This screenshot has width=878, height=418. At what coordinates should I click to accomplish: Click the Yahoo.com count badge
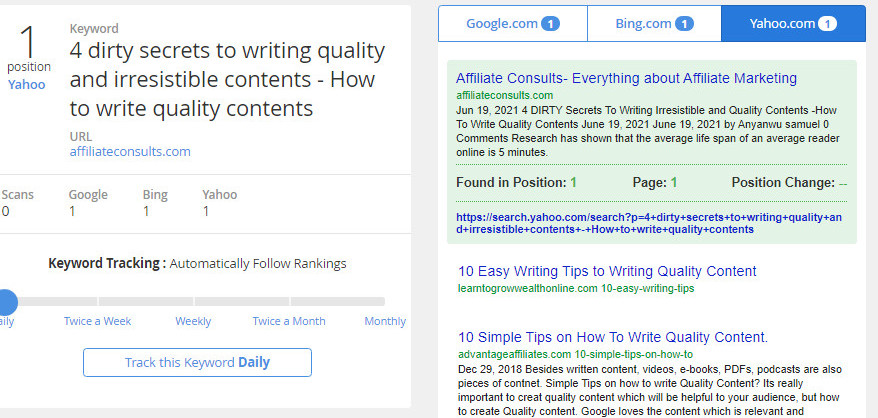(829, 23)
